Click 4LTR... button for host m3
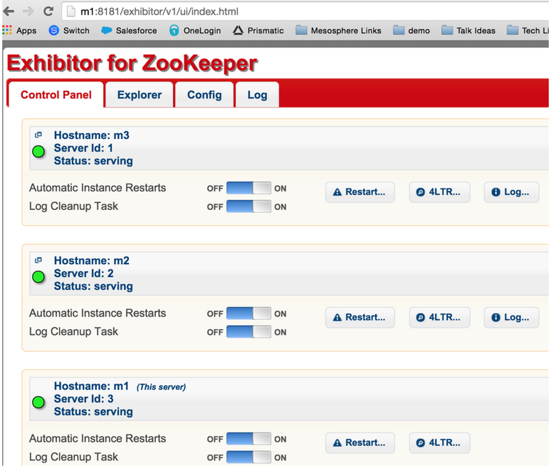 pyautogui.click(x=439, y=192)
